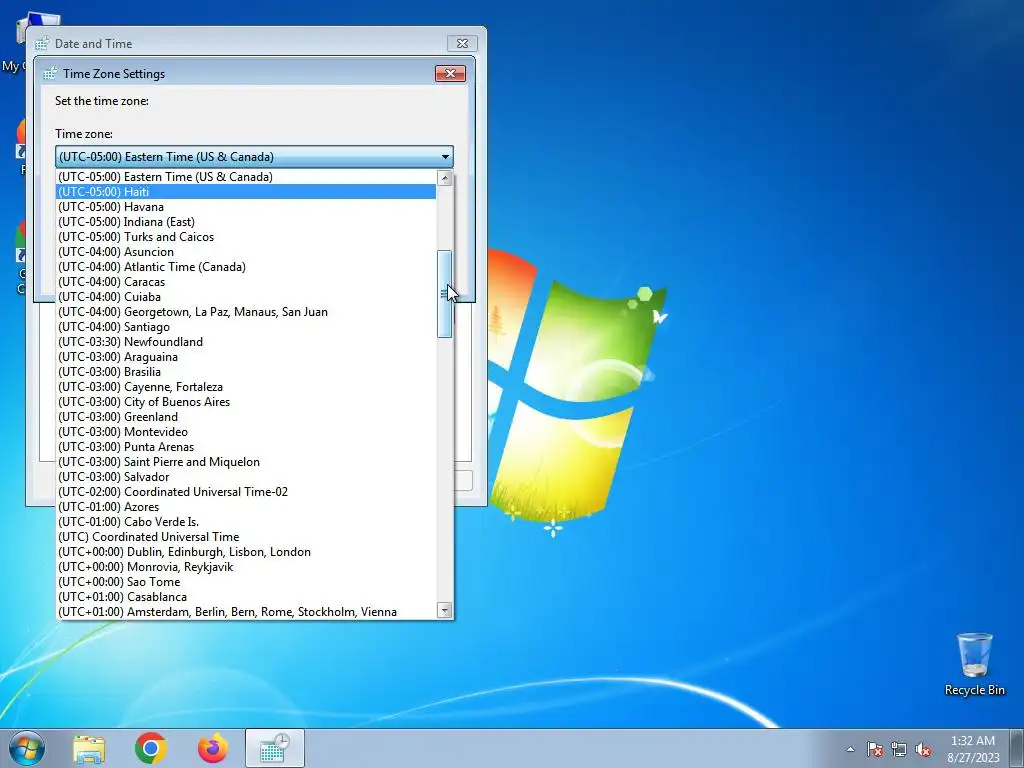Choose the (UTC-04:00) Santiago entry
The height and width of the screenshot is (768, 1024).
(246, 327)
